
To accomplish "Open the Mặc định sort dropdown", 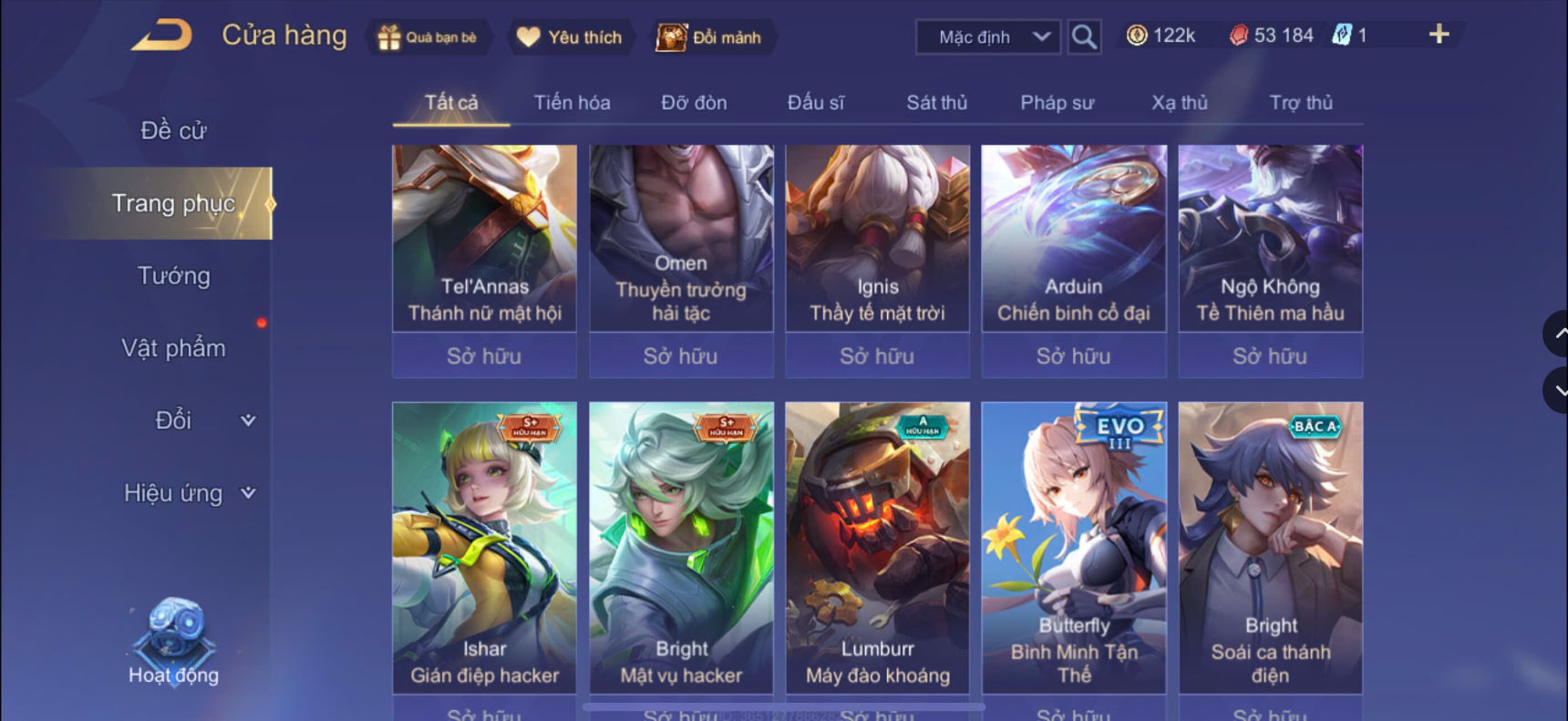I will 988,37.
